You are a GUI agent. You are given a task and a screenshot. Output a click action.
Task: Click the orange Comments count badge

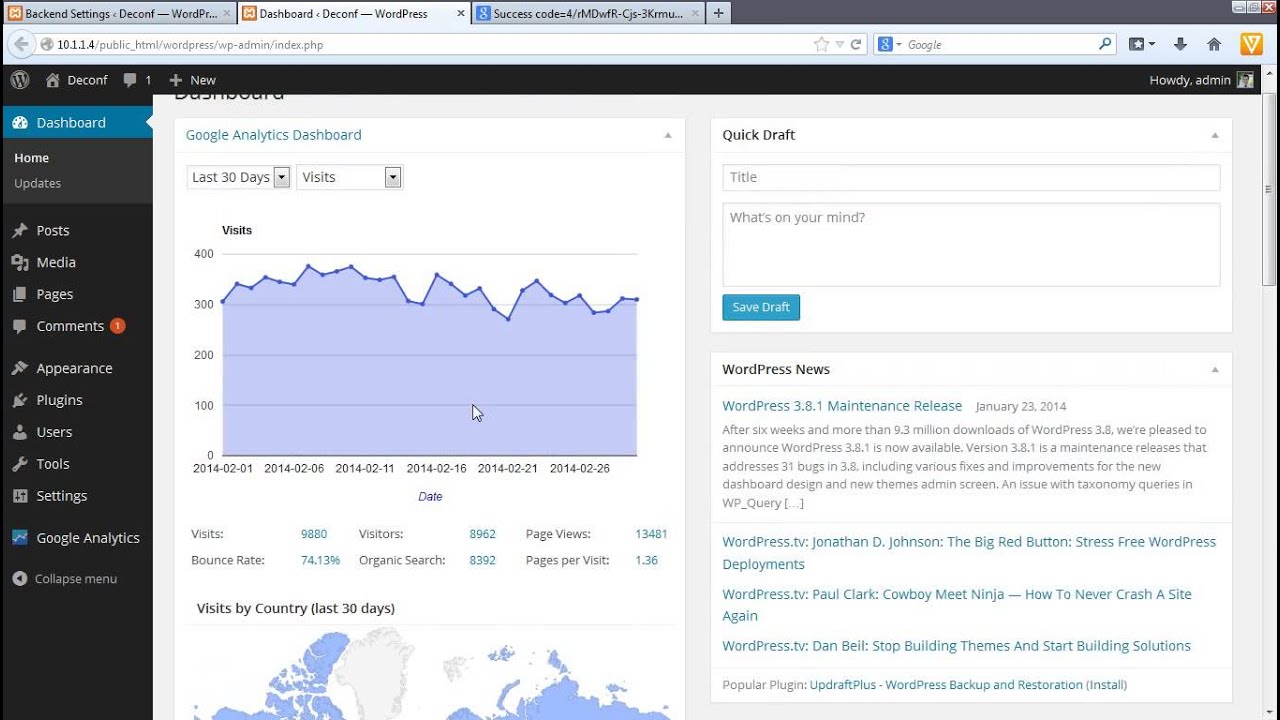117,326
